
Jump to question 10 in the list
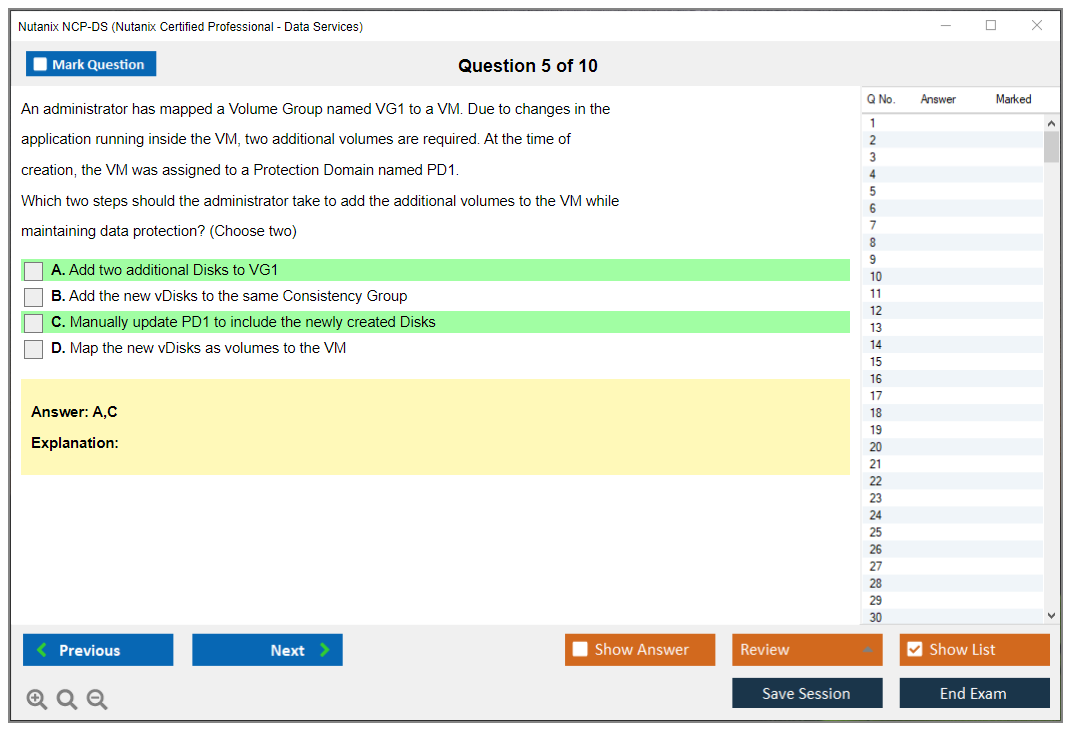pos(876,277)
